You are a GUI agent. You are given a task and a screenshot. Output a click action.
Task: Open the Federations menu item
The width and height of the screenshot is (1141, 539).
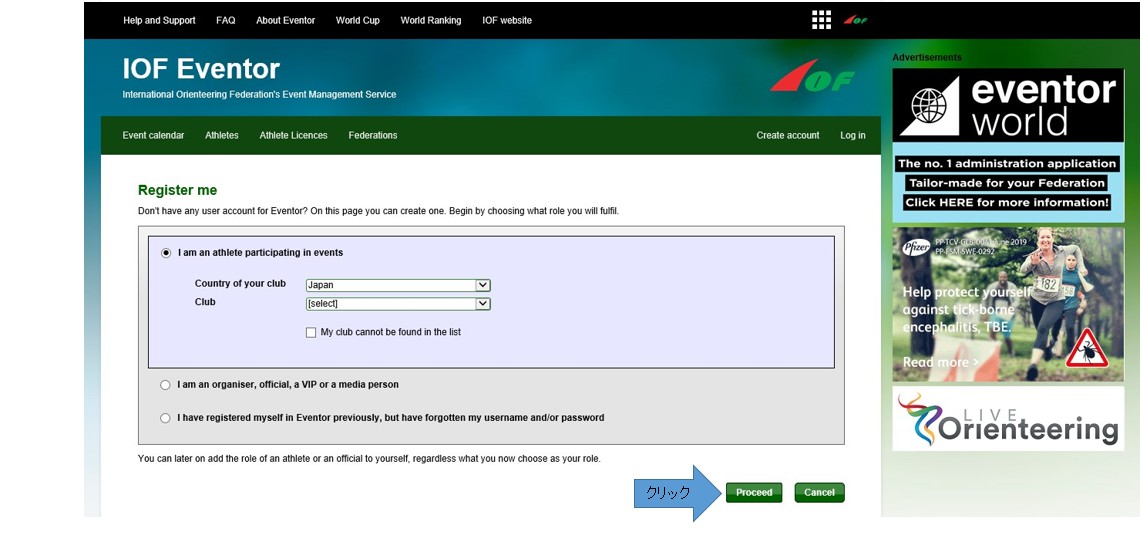pyautogui.click(x=373, y=135)
